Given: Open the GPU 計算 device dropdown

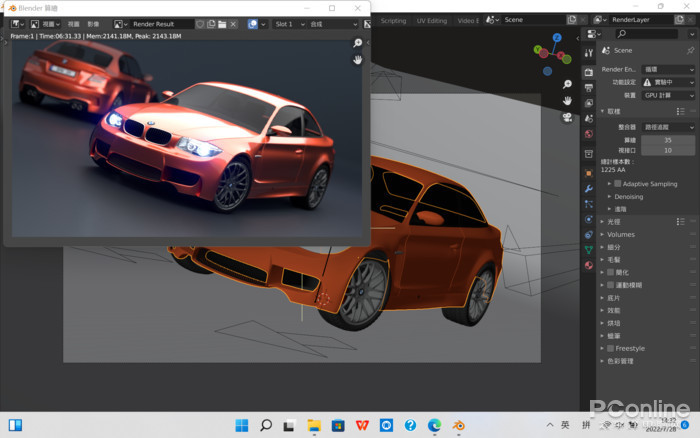Looking at the screenshot, I should coord(668,96).
